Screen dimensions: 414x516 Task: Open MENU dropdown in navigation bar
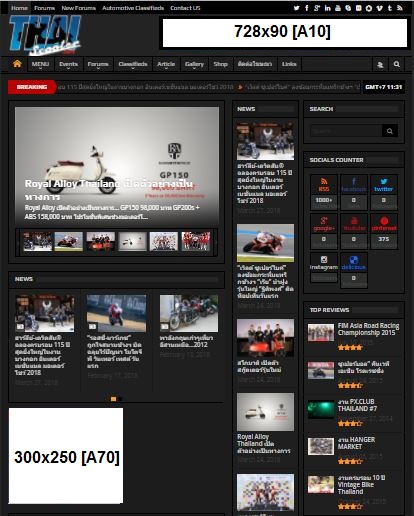coord(40,64)
